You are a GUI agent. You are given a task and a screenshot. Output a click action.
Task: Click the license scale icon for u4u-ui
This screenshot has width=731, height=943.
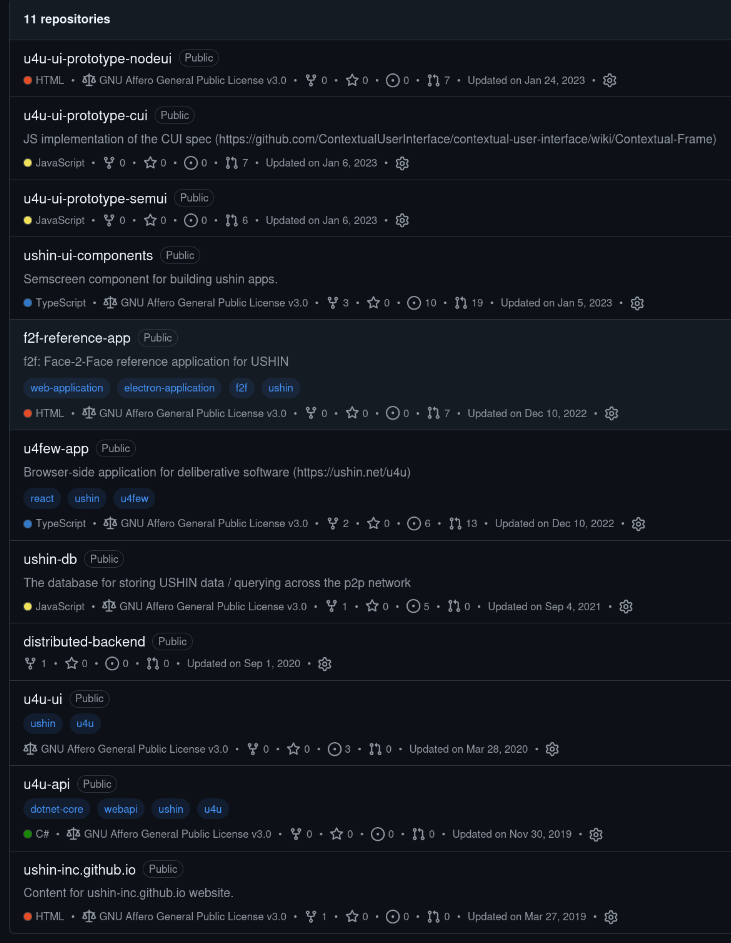click(x=30, y=749)
